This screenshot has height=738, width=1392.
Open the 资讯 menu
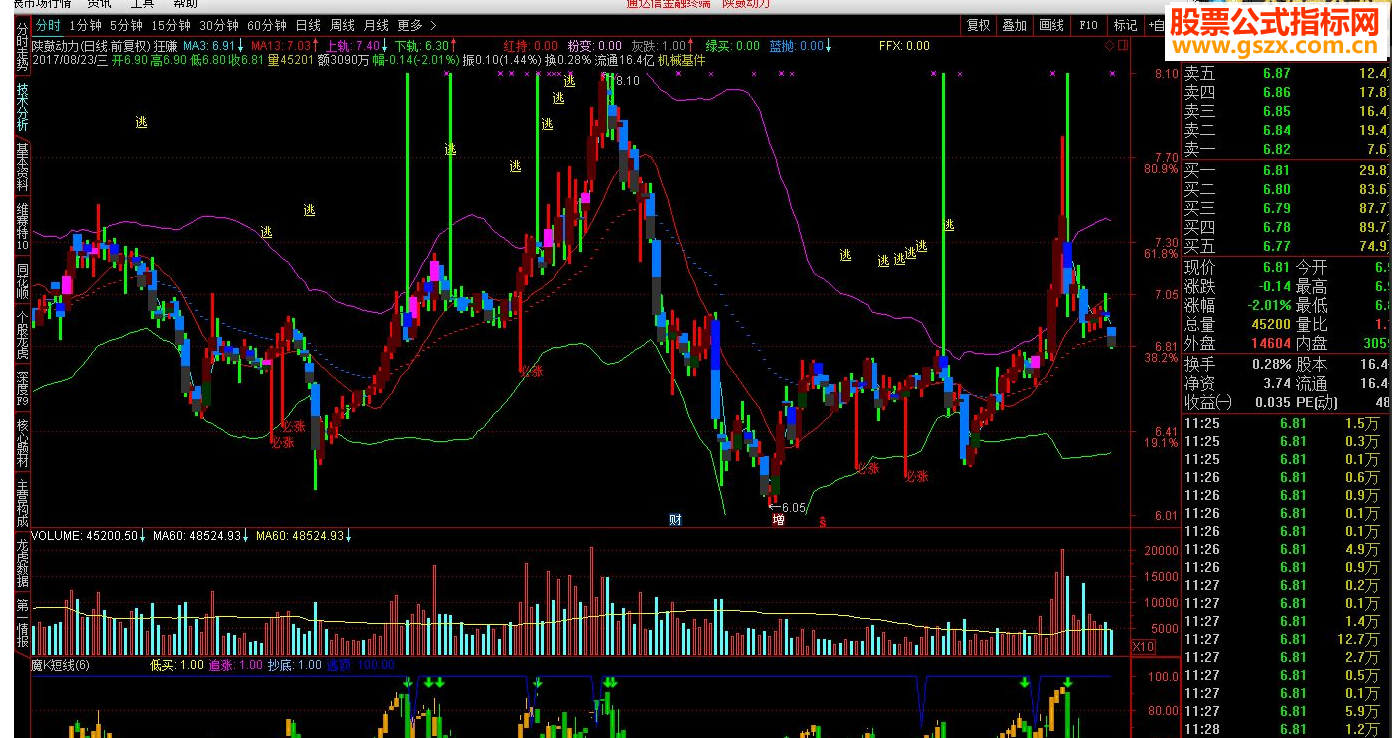98,4
